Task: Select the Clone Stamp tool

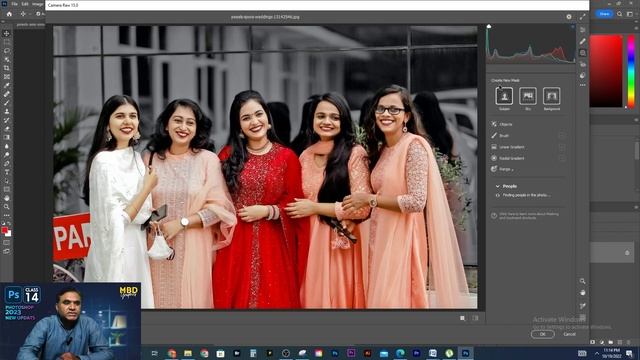Action: (6, 111)
